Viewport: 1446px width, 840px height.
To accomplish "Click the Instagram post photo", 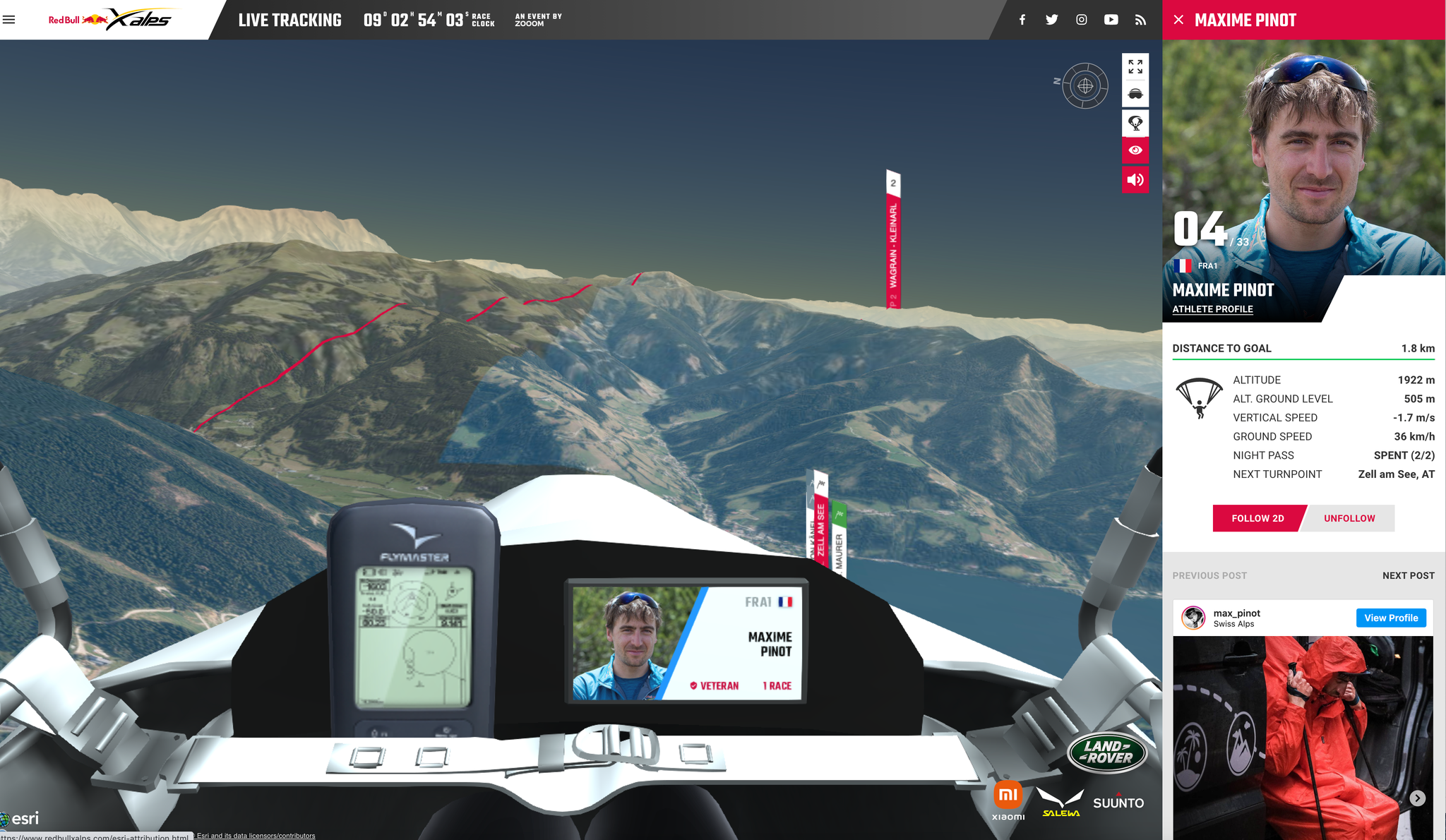I will pyautogui.click(x=1303, y=738).
